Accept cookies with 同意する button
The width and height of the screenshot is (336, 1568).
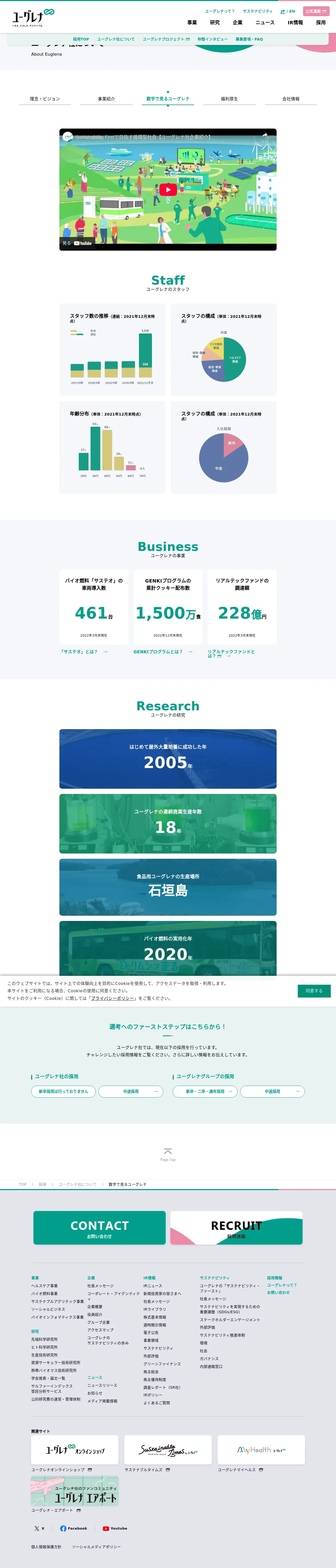[314, 990]
